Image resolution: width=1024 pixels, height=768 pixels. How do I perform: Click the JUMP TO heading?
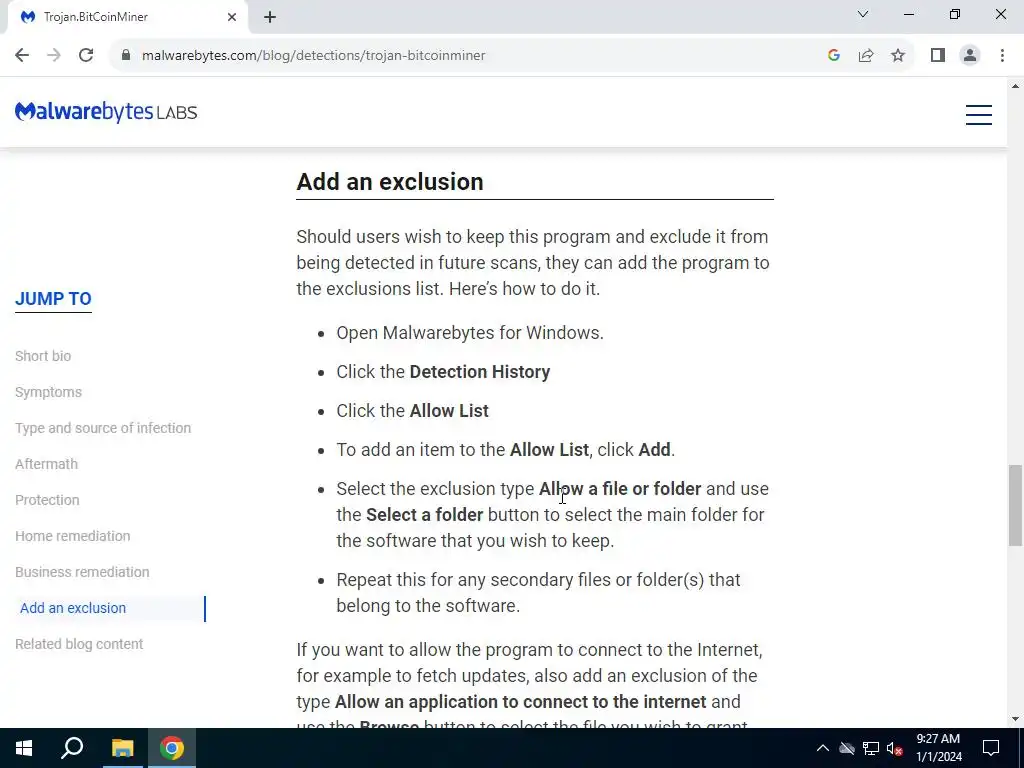[x=53, y=299]
